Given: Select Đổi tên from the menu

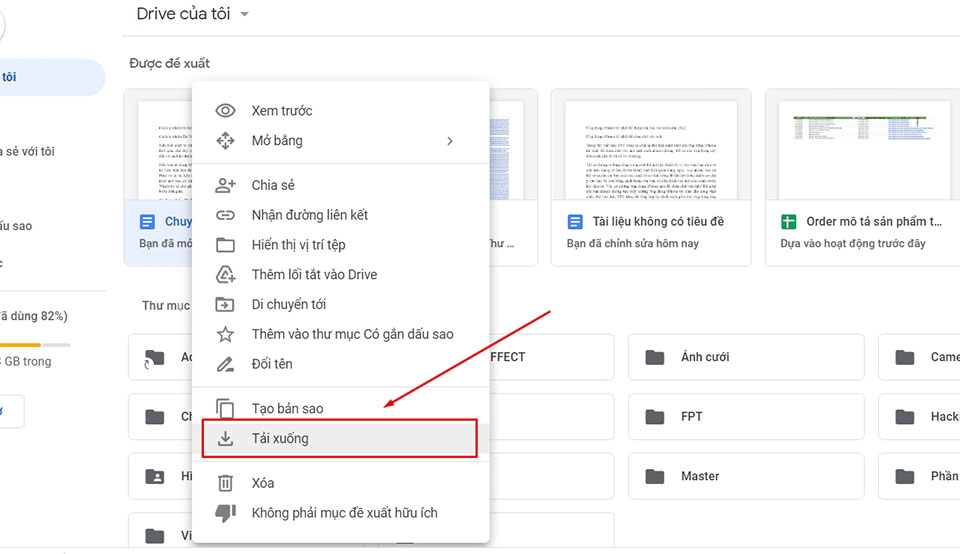Looking at the screenshot, I should [340, 364].
